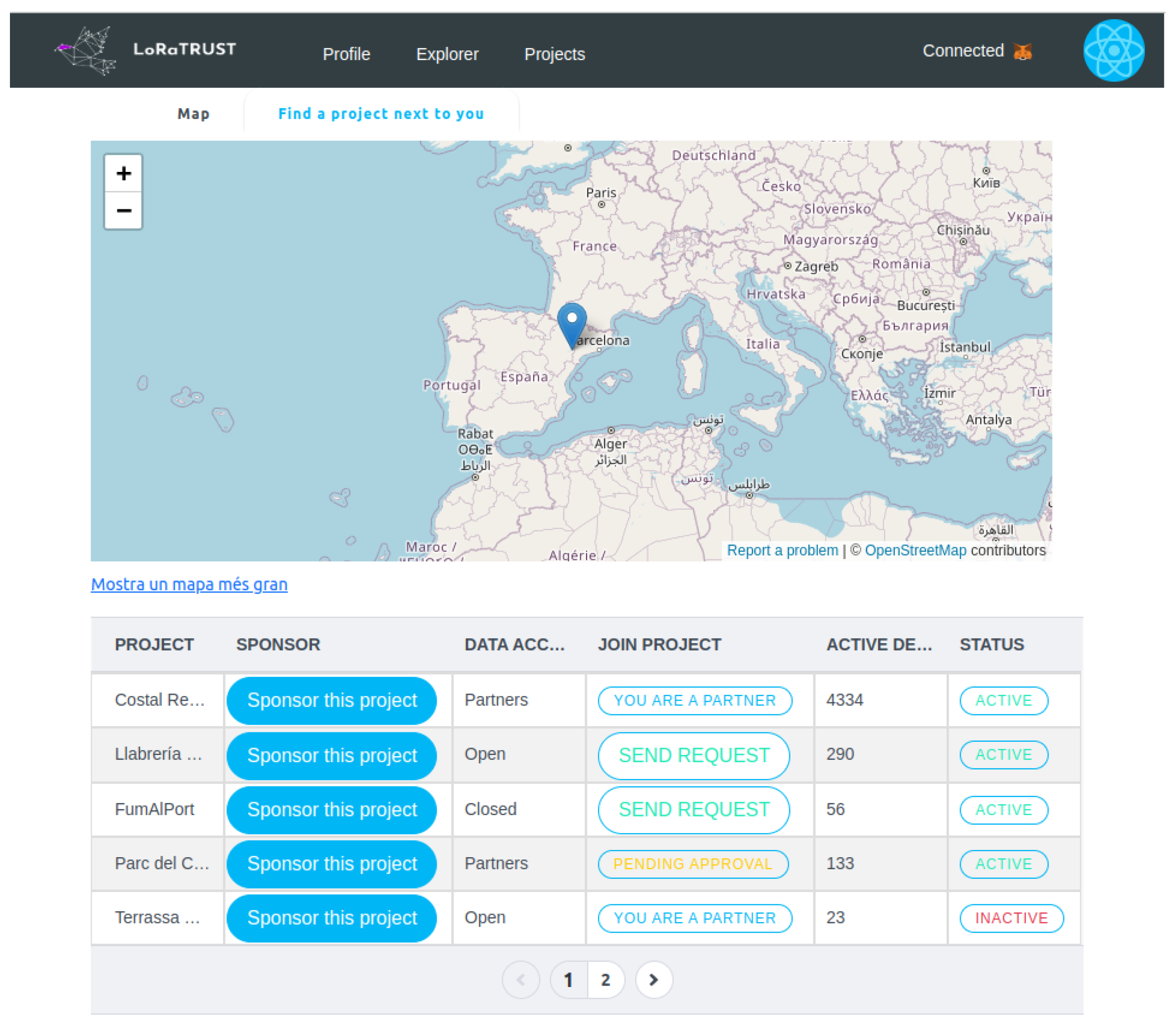This screenshot has height=1025, width=1176.
Task: Zoom out the map with minus button
Action: [x=123, y=210]
